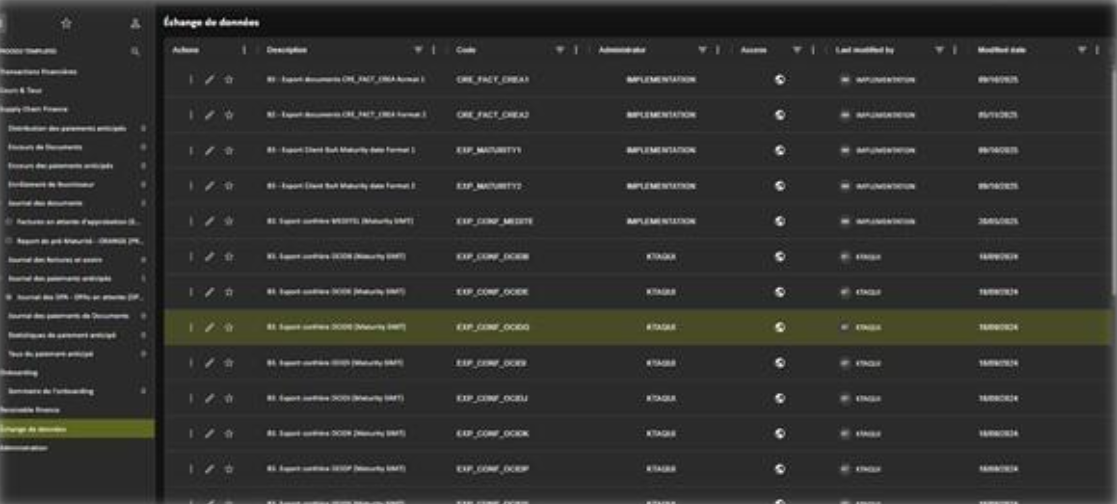This screenshot has height=504, width=1117.
Task: Edit the EXP_MATURITY2 export with pencil
Action: pyautogui.click(x=209, y=185)
